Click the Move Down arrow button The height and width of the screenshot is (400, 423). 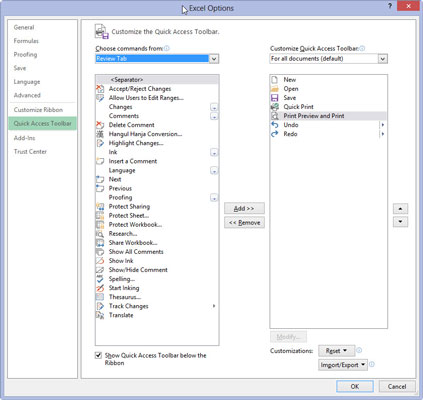(x=400, y=222)
